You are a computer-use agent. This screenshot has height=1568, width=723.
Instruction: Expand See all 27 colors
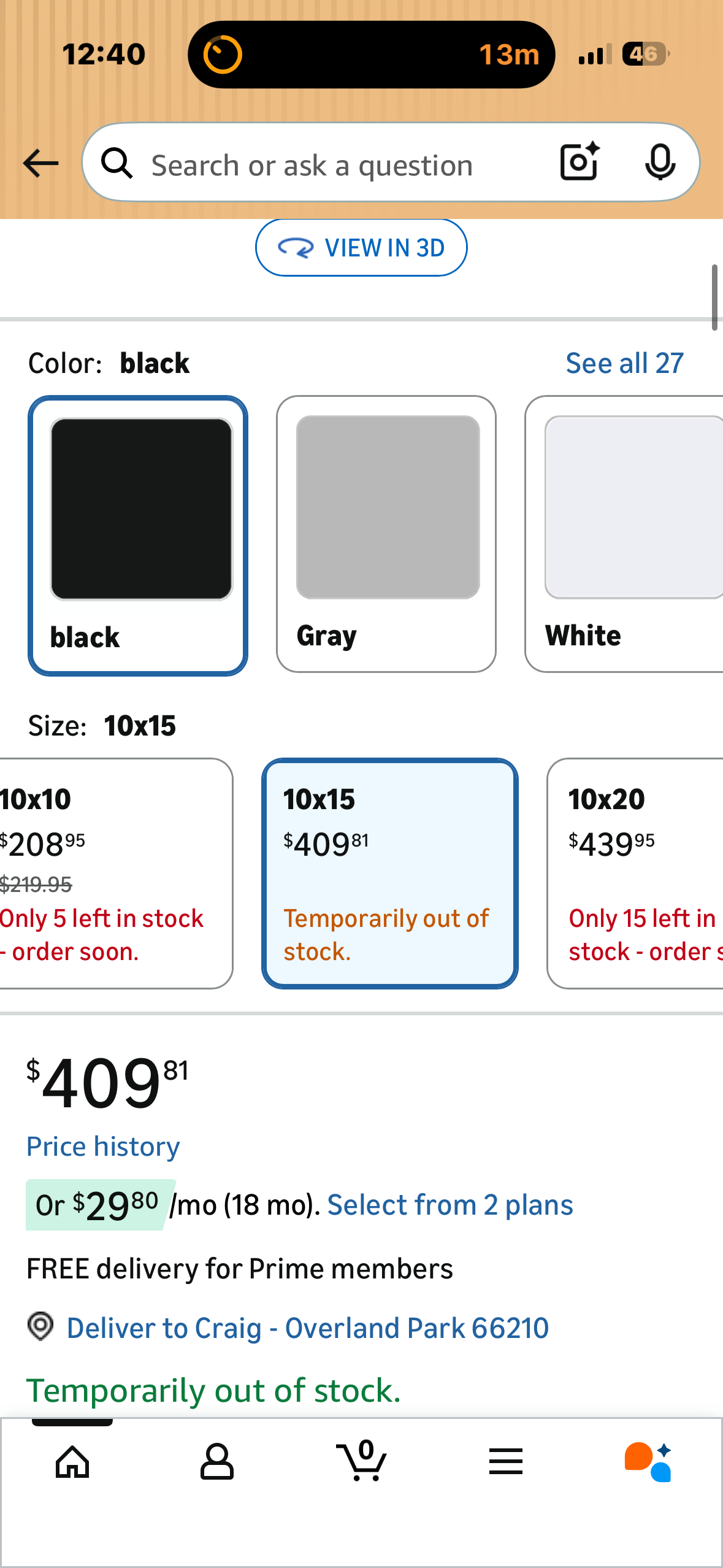624,363
